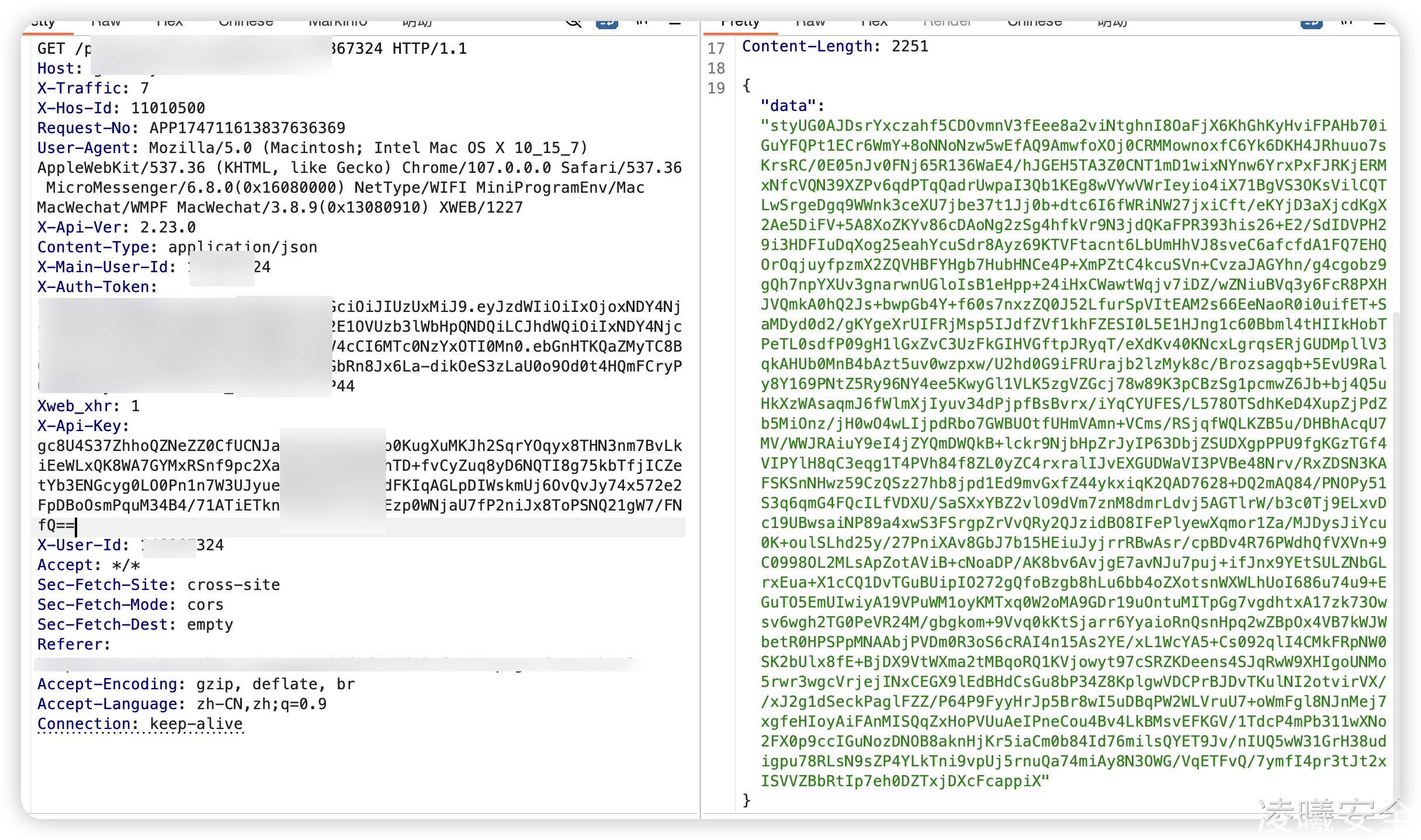Screen dimensions: 1421x840
Task: Open the MarkInfo tab in request panel
Action: click(338, 23)
